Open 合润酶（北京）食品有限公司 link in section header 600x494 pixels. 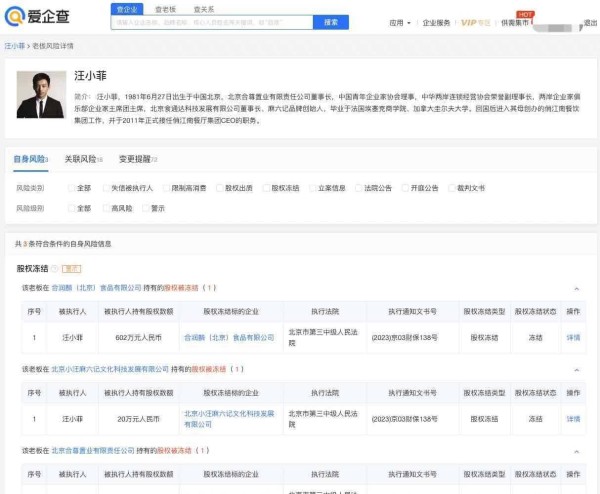pyautogui.click(x=96, y=288)
